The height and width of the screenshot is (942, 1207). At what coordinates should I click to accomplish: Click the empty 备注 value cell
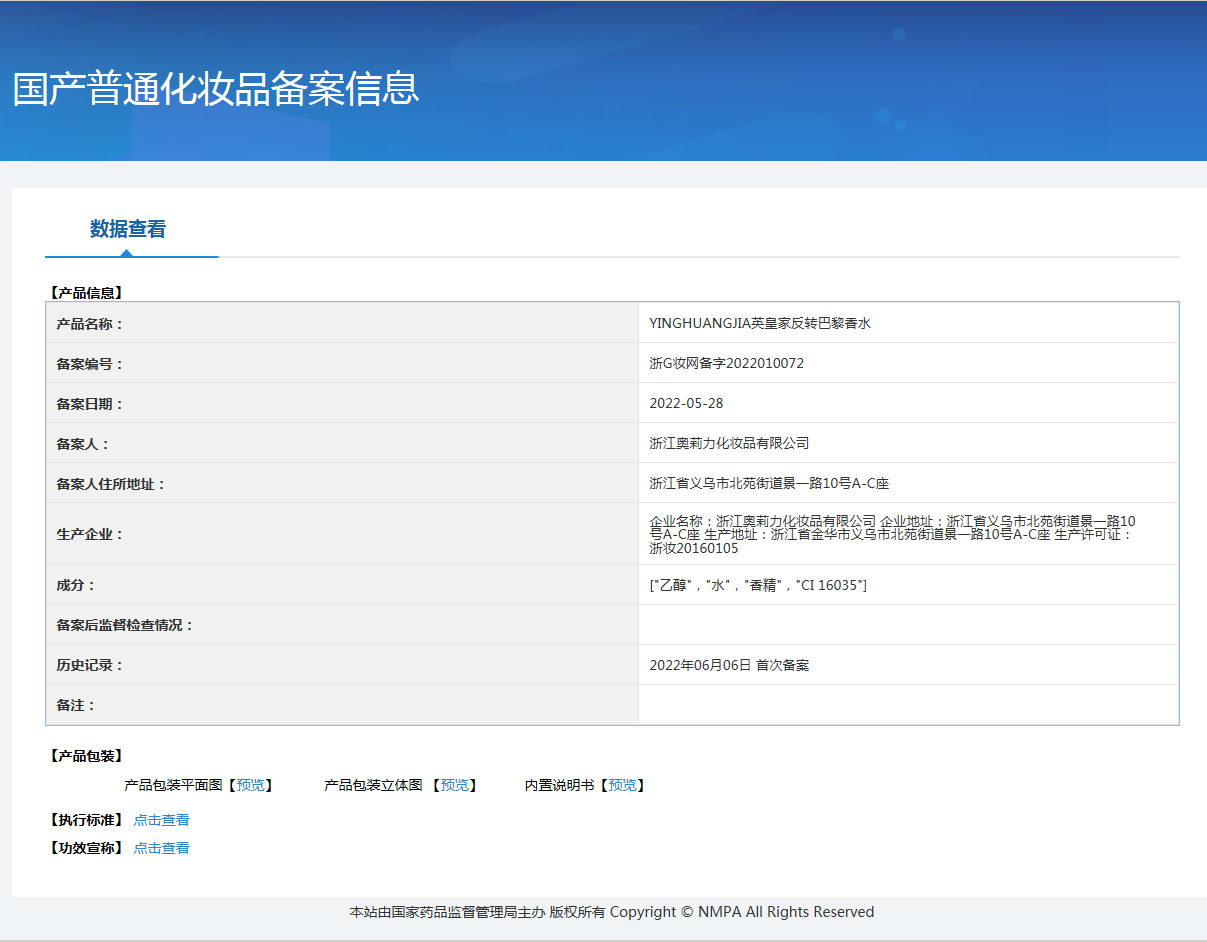pyautogui.click(x=908, y=705)
